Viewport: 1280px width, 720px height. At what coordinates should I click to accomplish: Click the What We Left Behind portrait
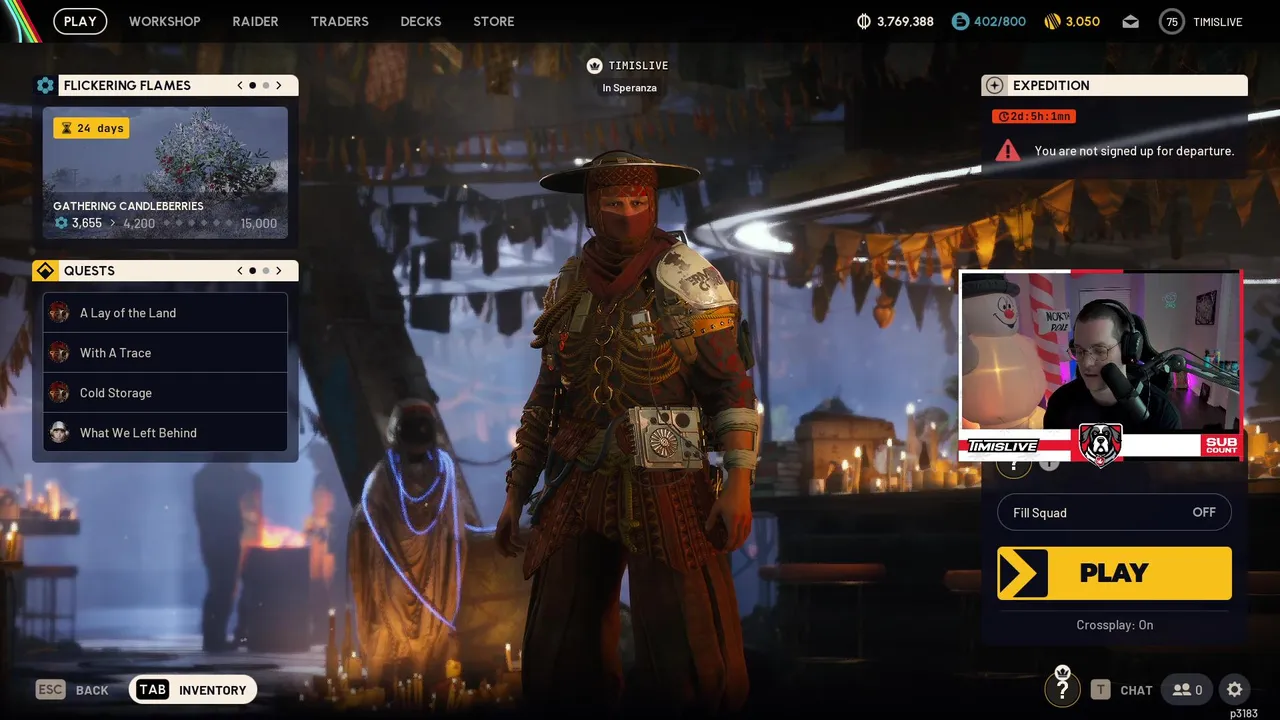[59, 432]
